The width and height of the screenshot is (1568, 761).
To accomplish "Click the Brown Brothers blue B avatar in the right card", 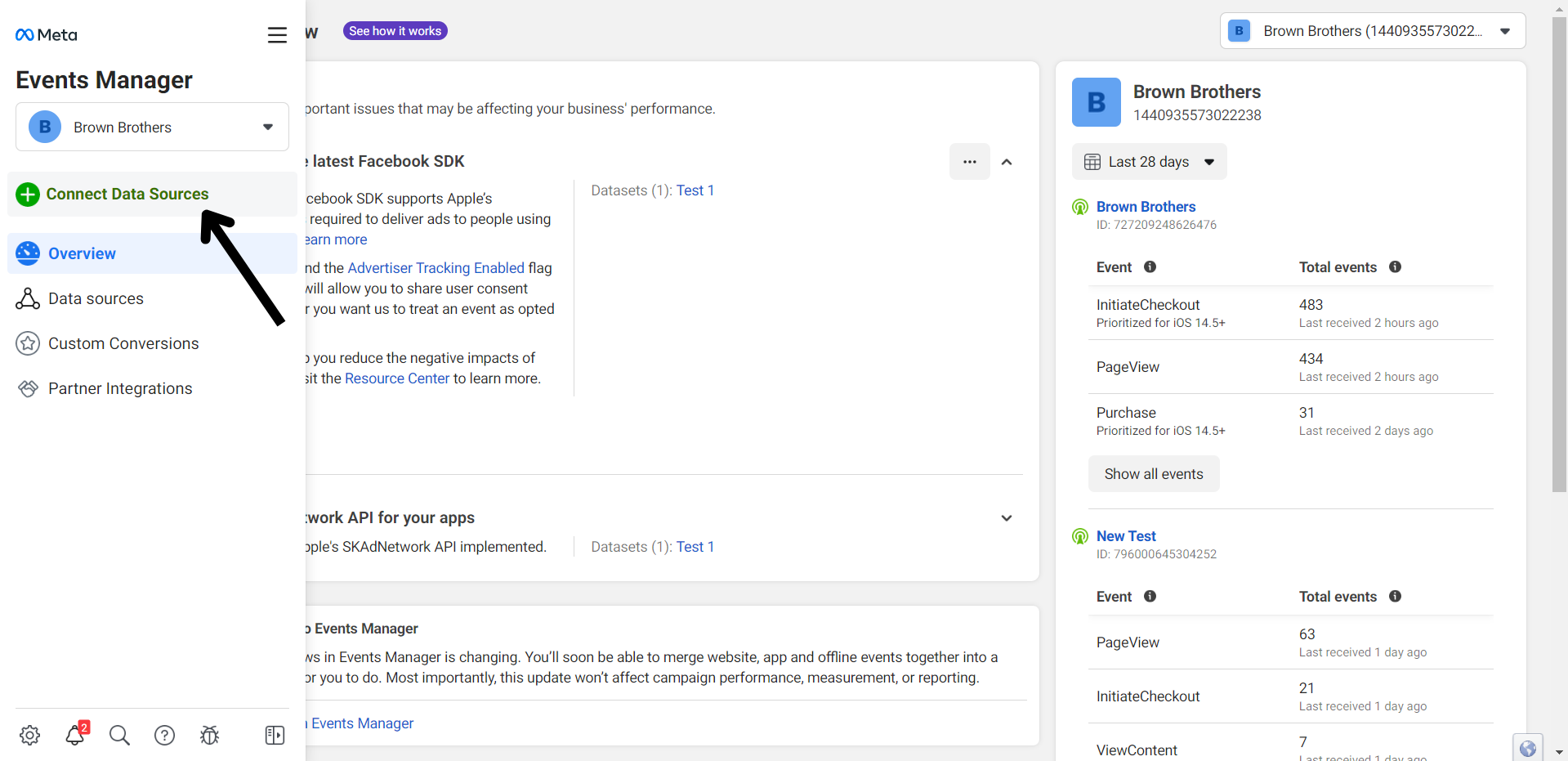I will [1097, 102].
